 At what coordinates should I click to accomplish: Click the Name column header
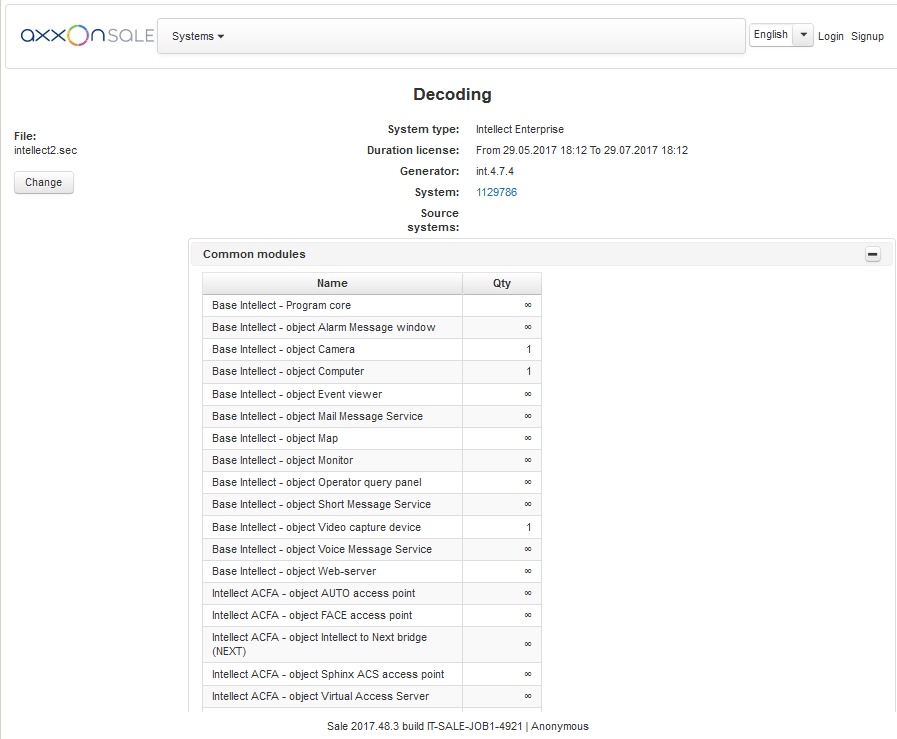pyautogui.click(x=332, y=283)
